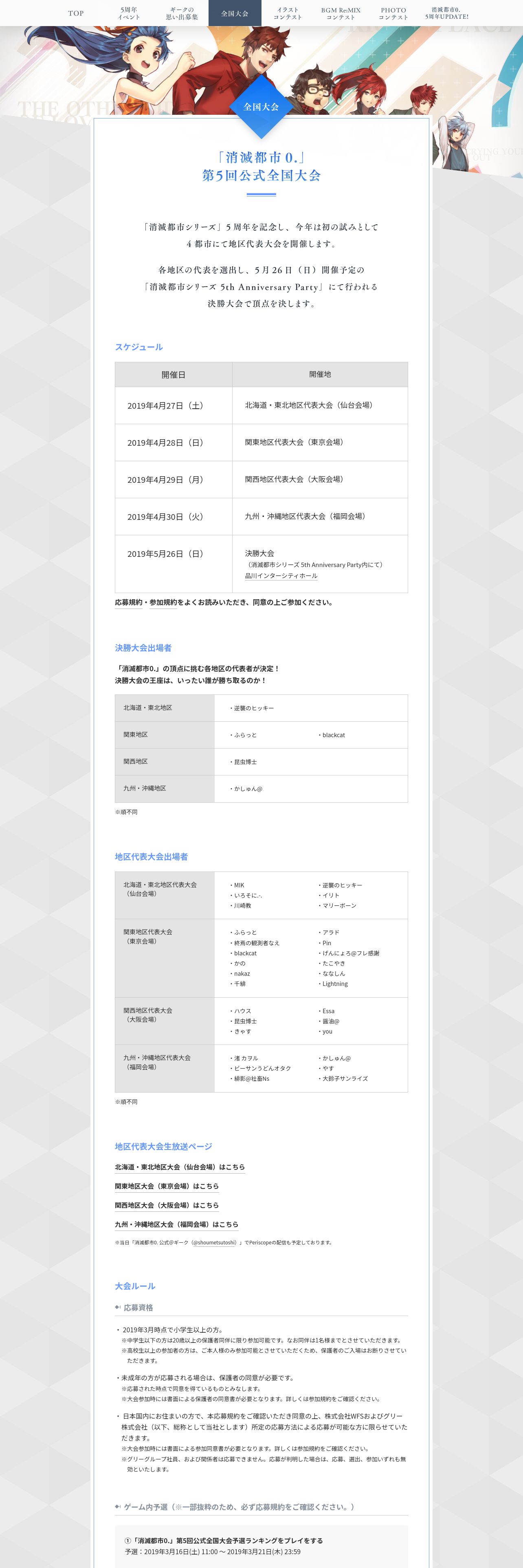Click the 2019年4月29日（月）date cell
The height and width of the screenshot is (1568, 523).
coord(174,480)
